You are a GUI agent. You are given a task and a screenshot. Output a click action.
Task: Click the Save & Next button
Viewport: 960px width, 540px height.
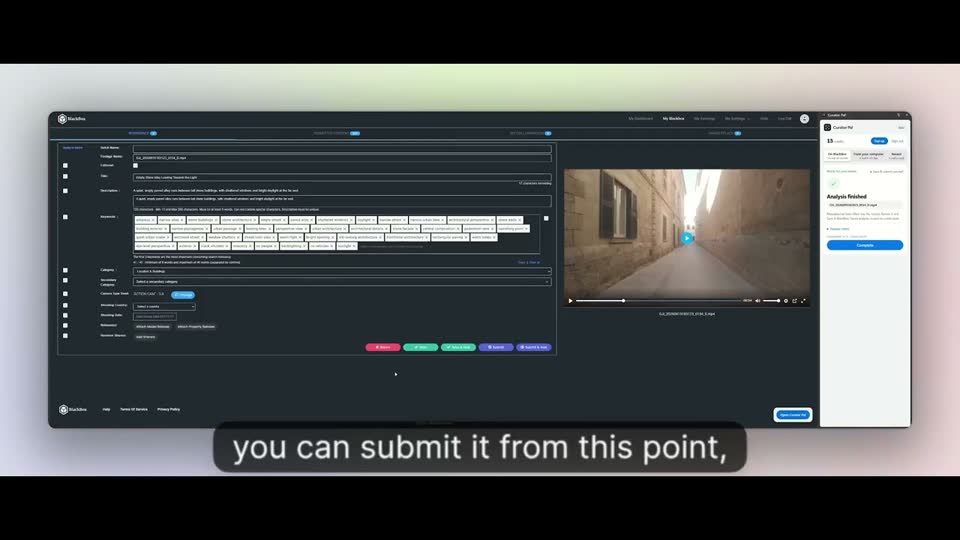pos(458,347)
